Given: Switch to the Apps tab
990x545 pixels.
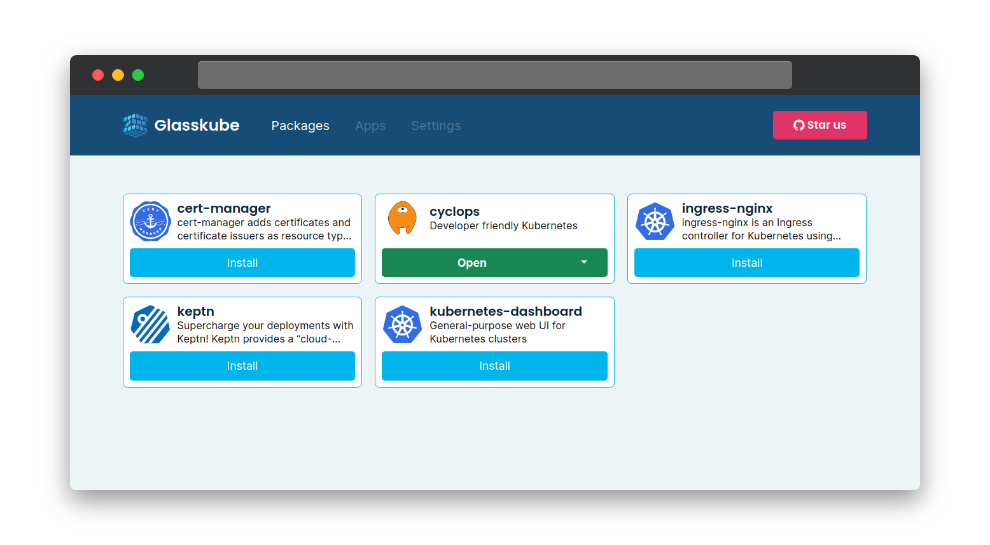Looking at the screenshot, I should (x=370, y=126).
